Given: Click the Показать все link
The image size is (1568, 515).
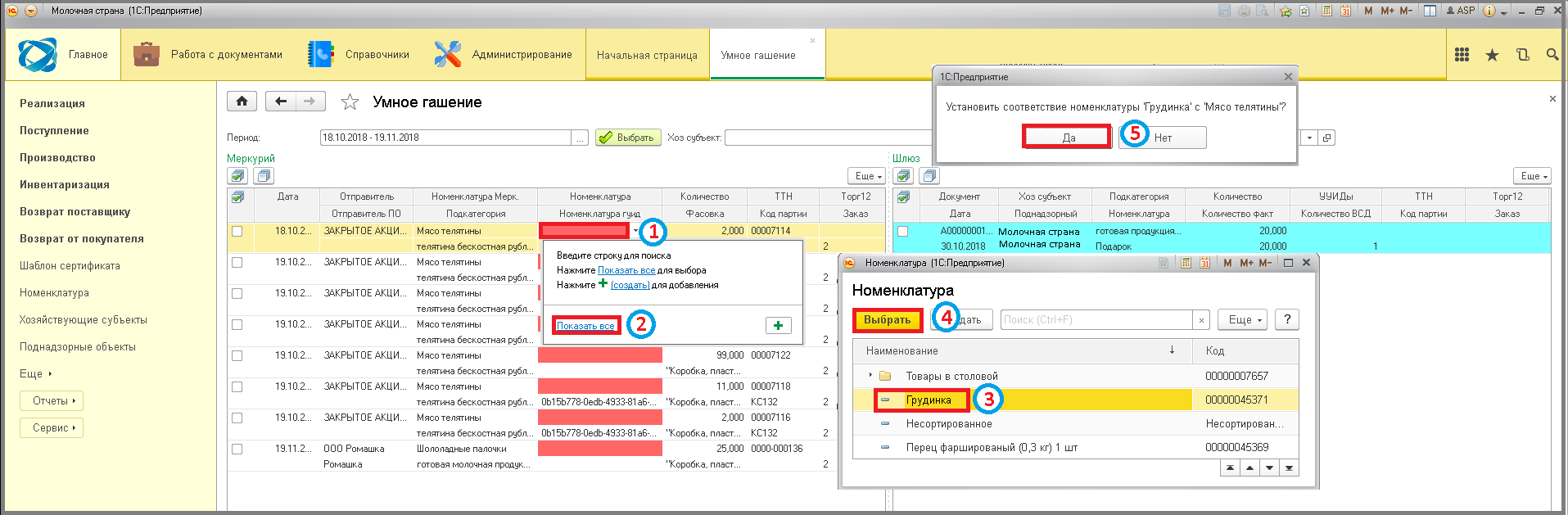Looking at the screenshot, I should point(585,326).
